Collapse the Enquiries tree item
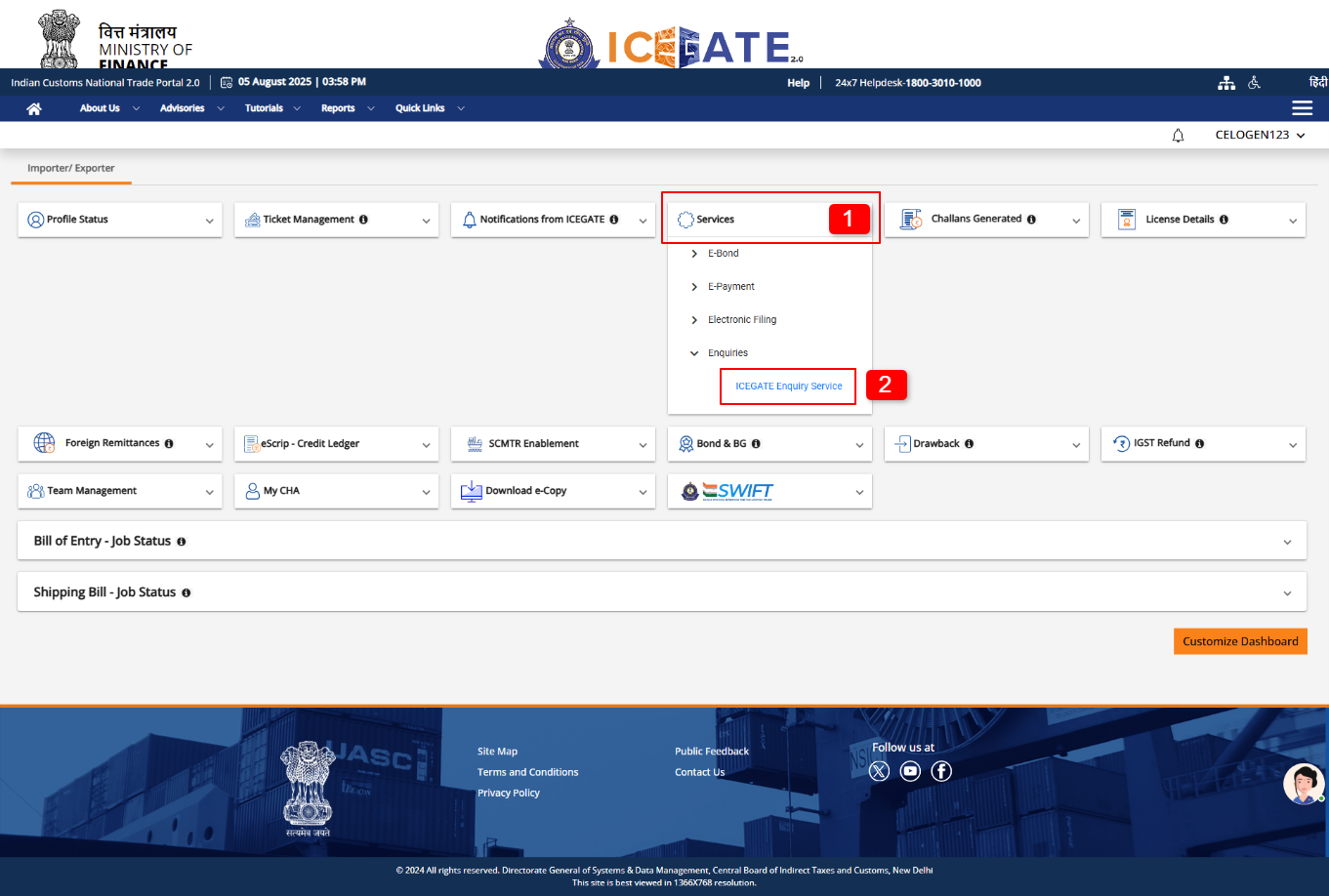Screen dimensions: 1329x896 [694, 353]
